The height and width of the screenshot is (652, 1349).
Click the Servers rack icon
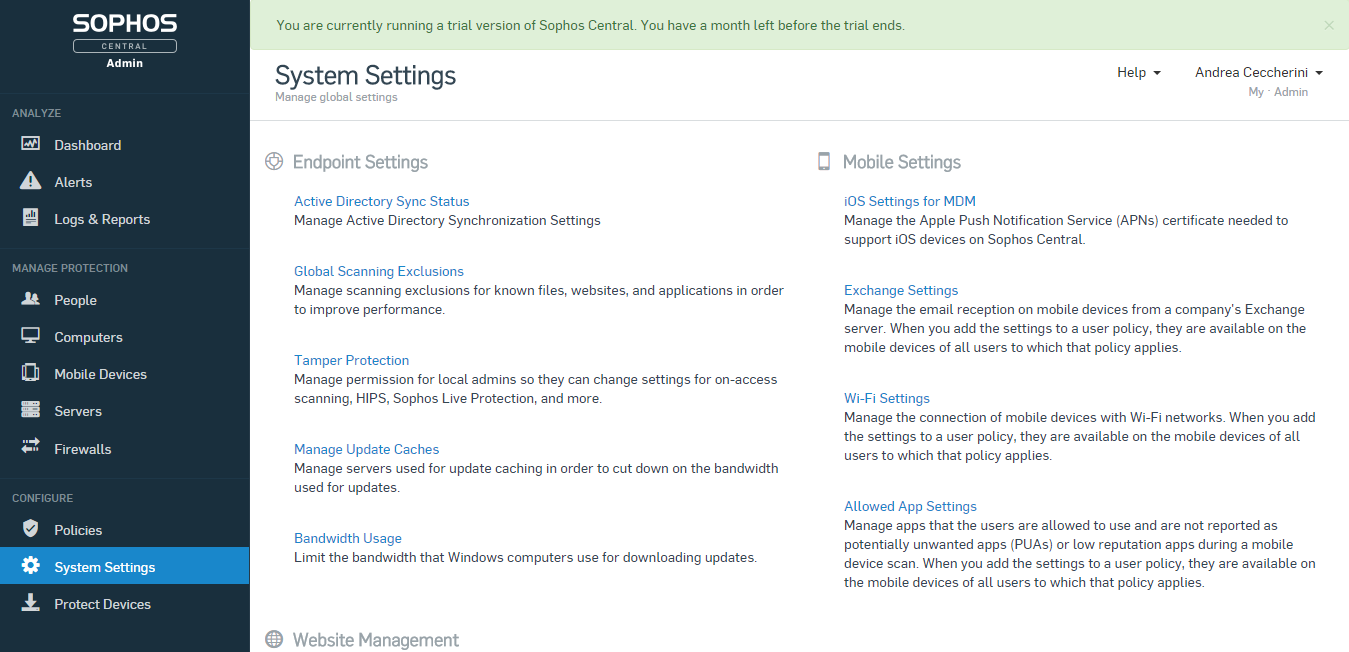[30, 410]
